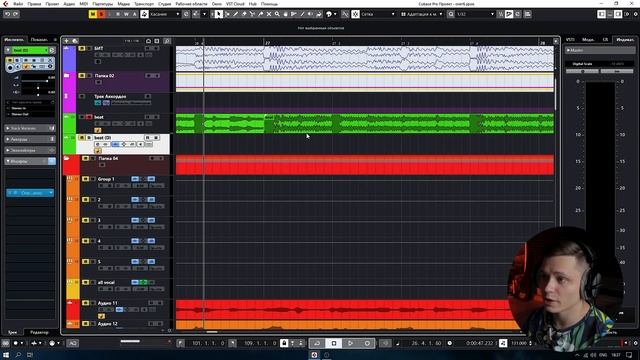Select the Draw pencil tool
Image resolution: width=640 pixels, height=360 pixels.
pos(236,14)
